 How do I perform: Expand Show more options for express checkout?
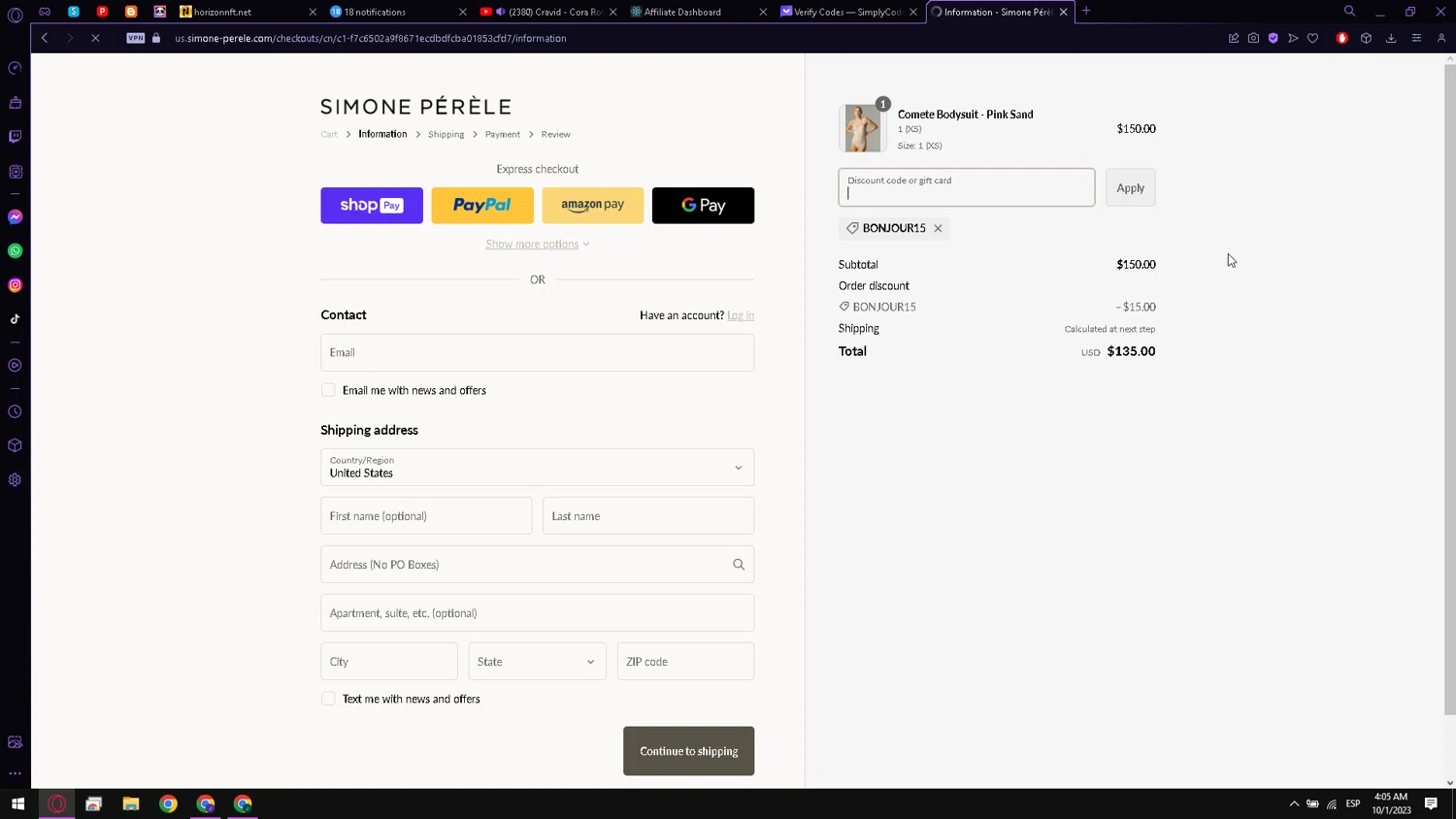[537, 245]
